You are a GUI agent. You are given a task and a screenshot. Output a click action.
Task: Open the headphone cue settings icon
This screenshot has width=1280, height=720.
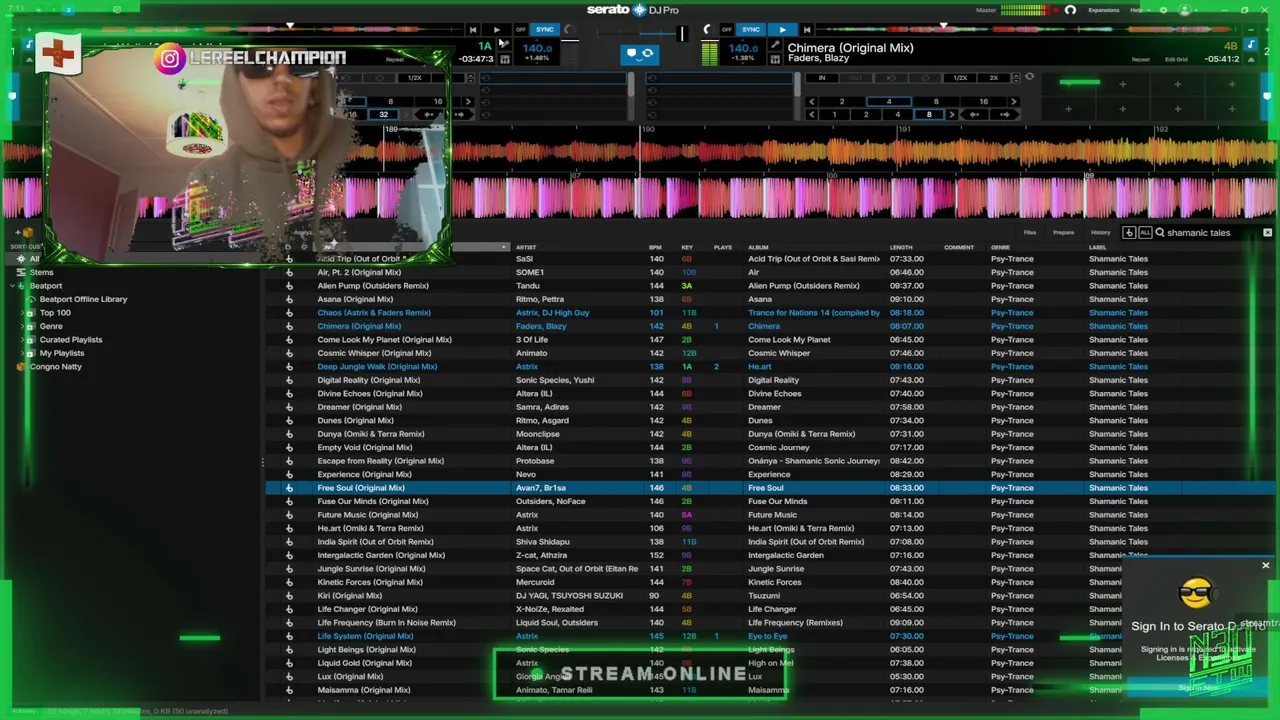tap(1070, 10)
